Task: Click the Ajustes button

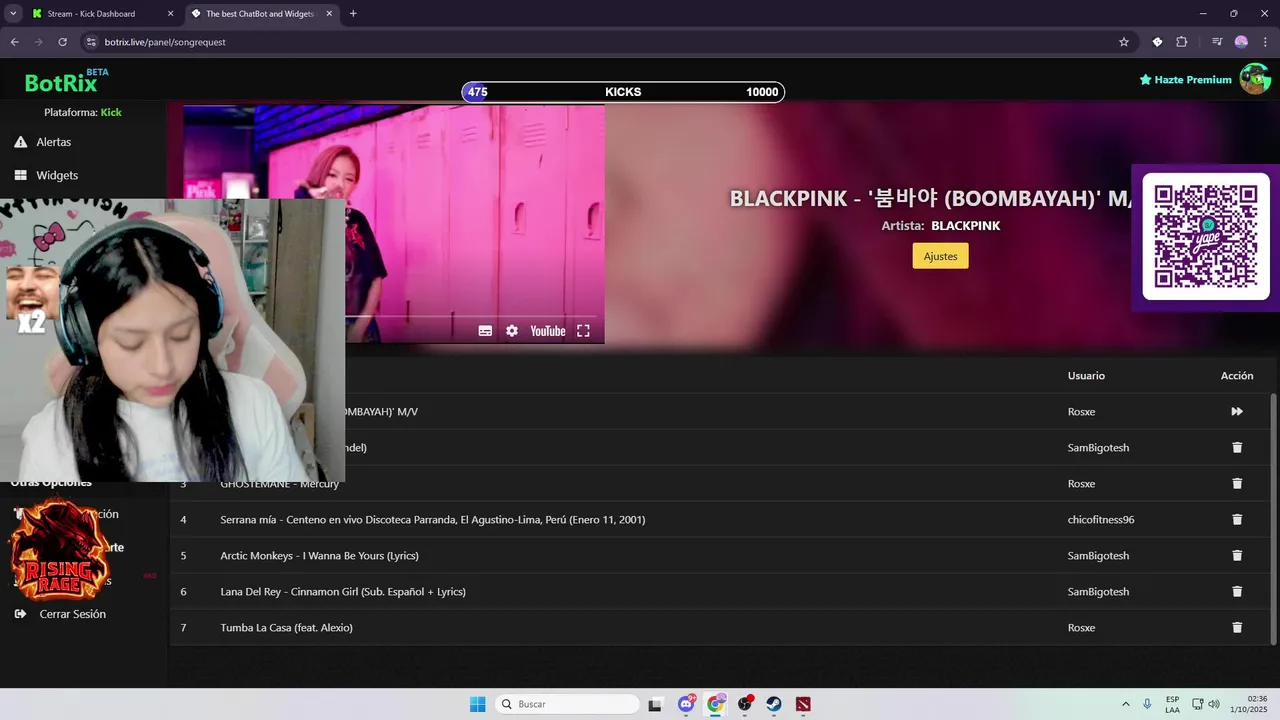Action: (940, 256)
